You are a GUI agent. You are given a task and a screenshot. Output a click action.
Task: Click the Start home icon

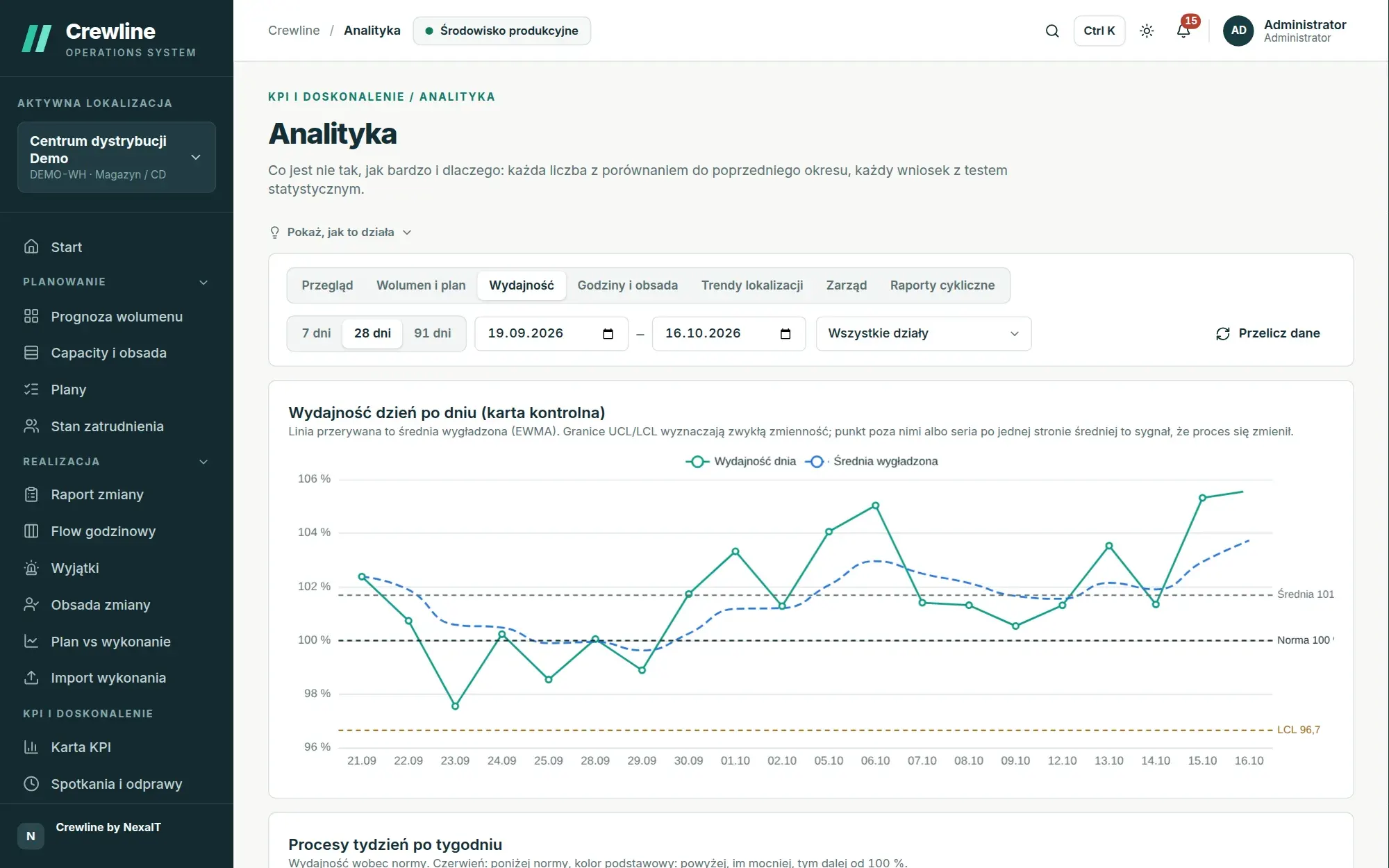coord(31,247)
